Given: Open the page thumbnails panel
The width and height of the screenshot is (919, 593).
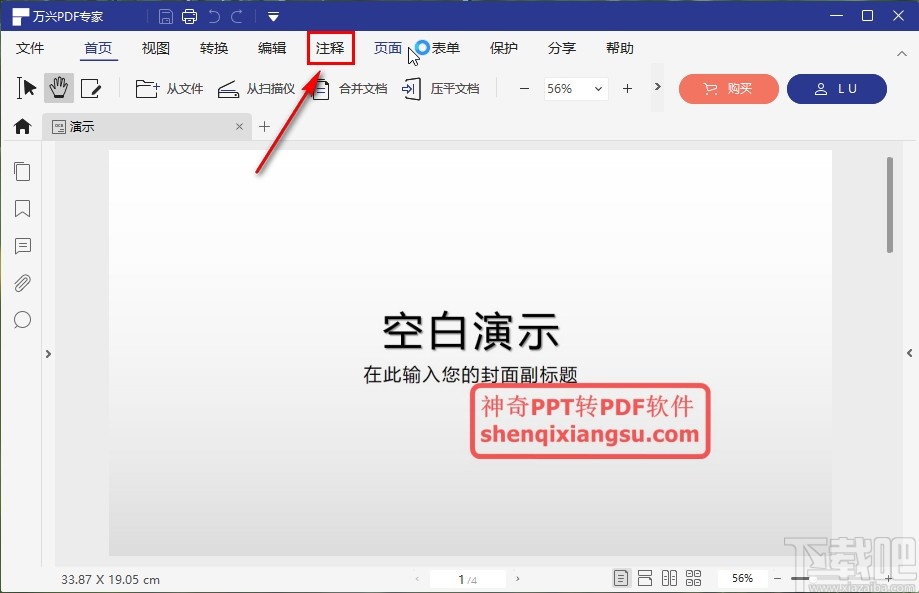Looking at the screenshot, I should pyautogui.click(x=22, y=171).
